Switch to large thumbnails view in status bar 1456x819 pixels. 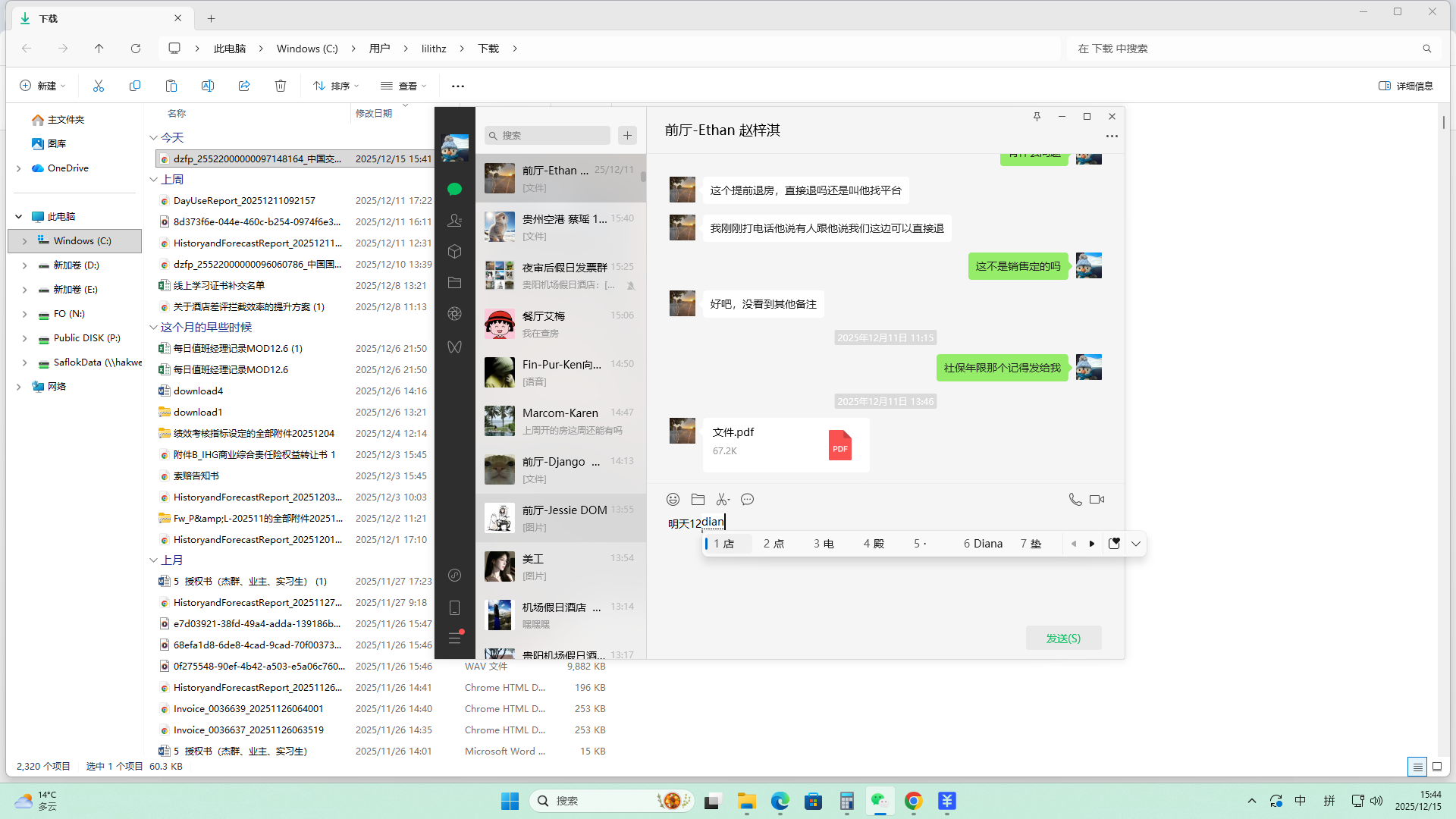(x=1436, y=767)
